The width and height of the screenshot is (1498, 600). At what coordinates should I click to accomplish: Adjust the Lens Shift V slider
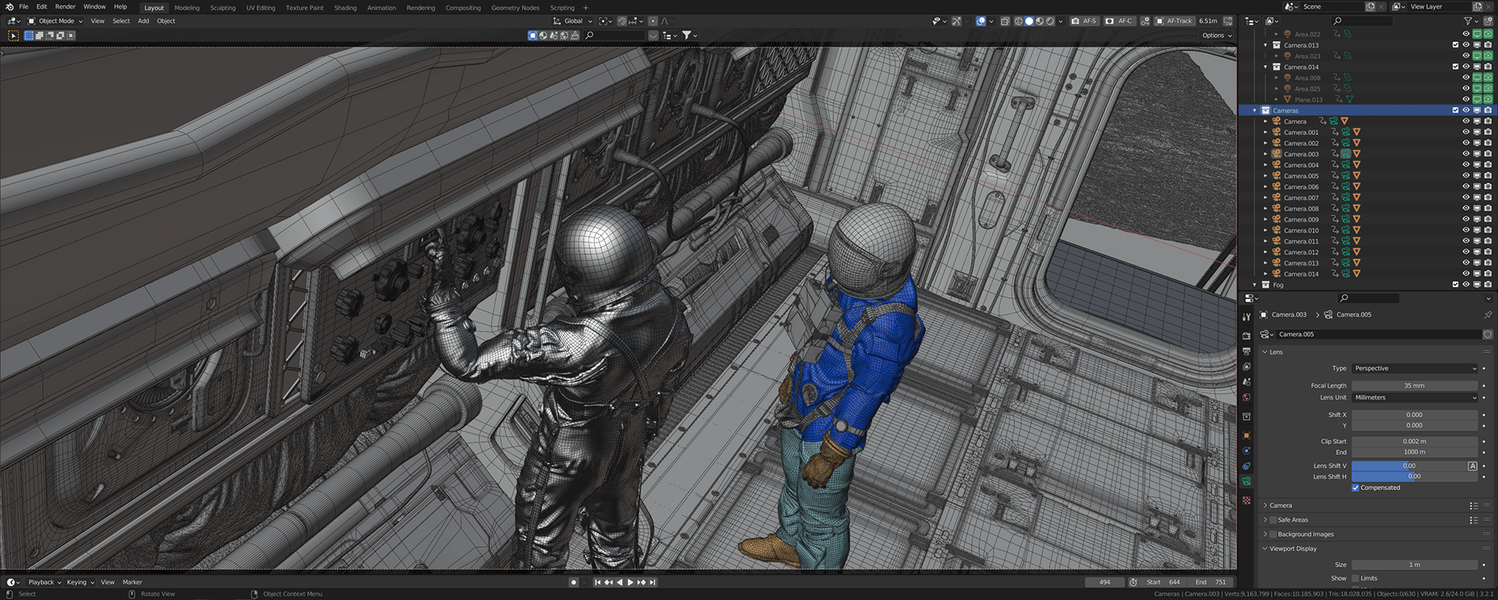click(1408, 466)
